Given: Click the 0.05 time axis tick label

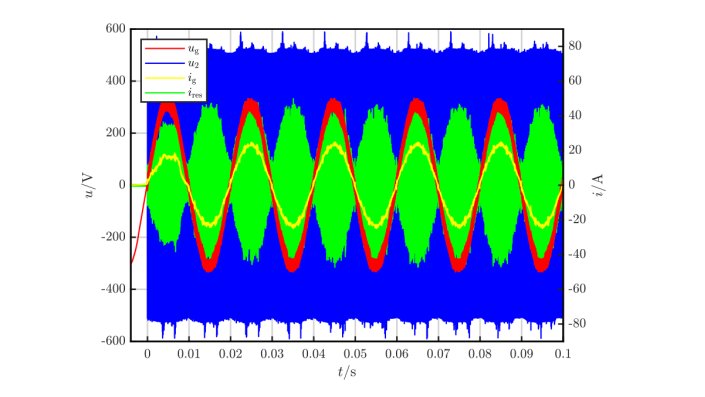Looking at the screenshot, I should coord(355,354).
